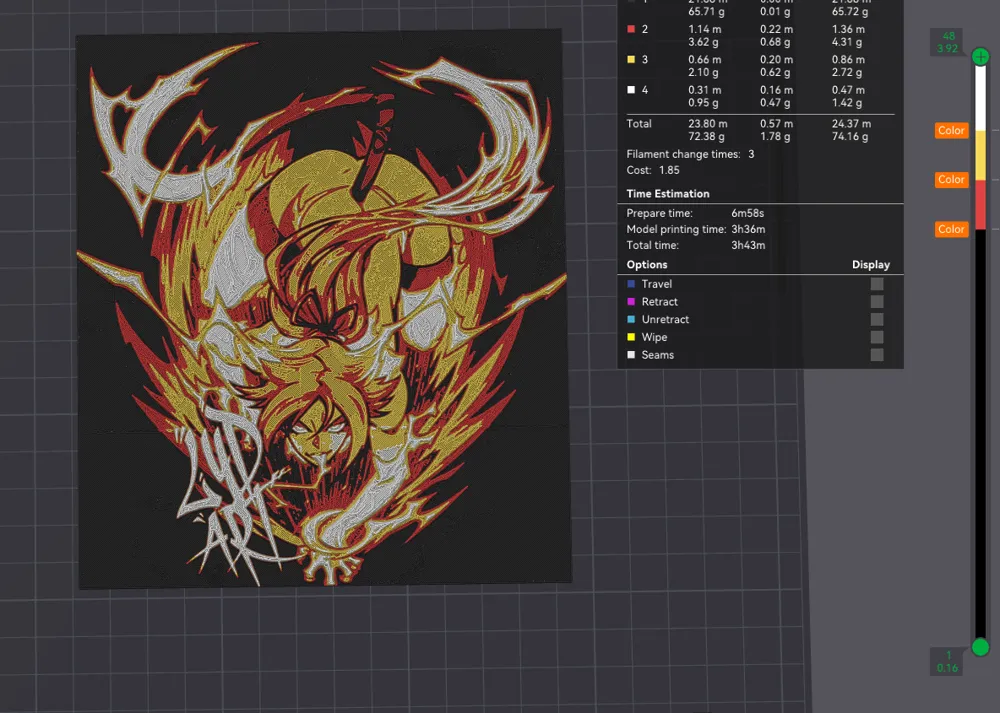
Task: Turn on the Wipe display checkbox
Action: pos(876,338)
